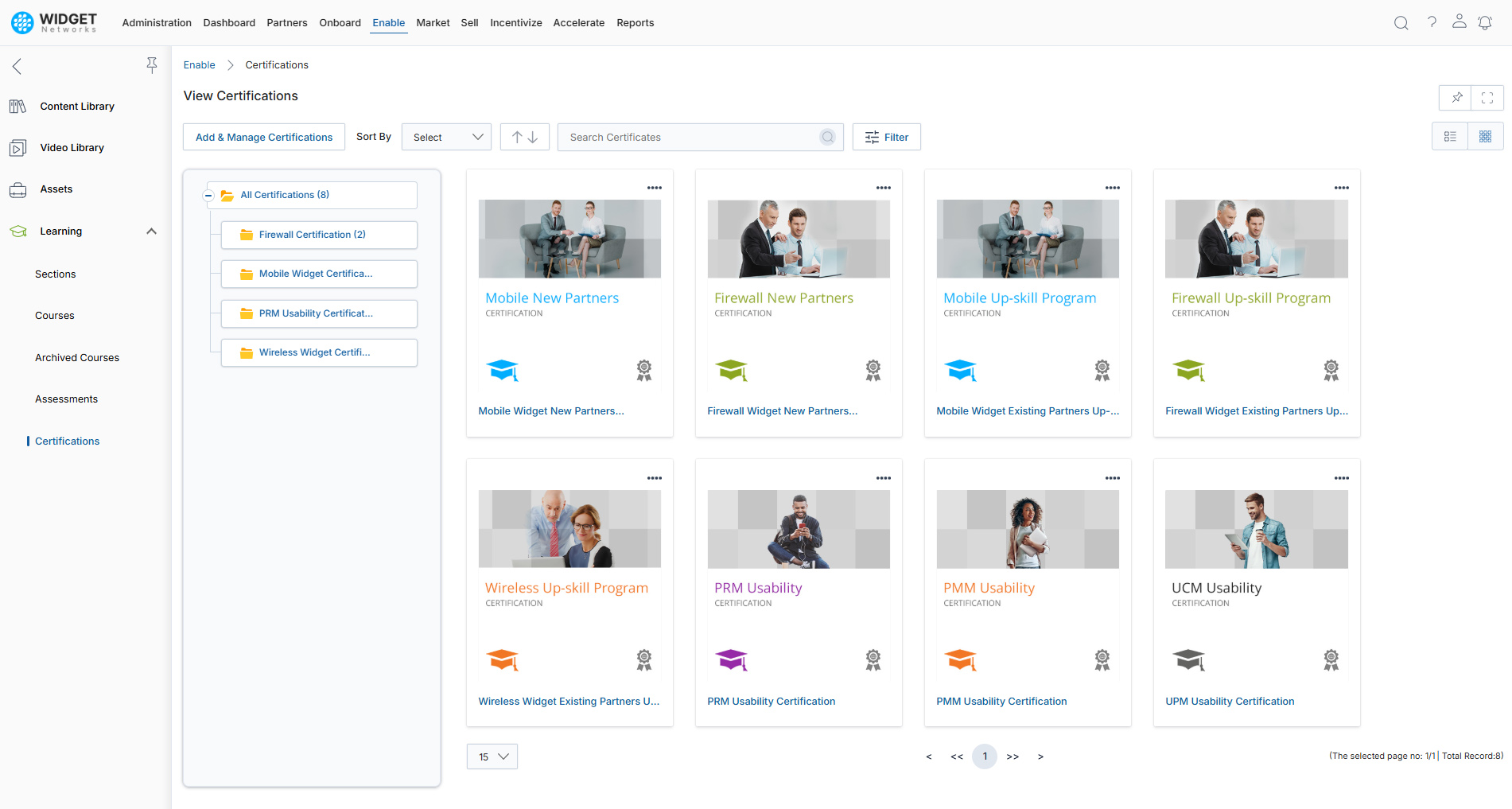Open the search magnifier icon in header
The height and width of the screenshot is (809, 1512).
coord(1401,23)
